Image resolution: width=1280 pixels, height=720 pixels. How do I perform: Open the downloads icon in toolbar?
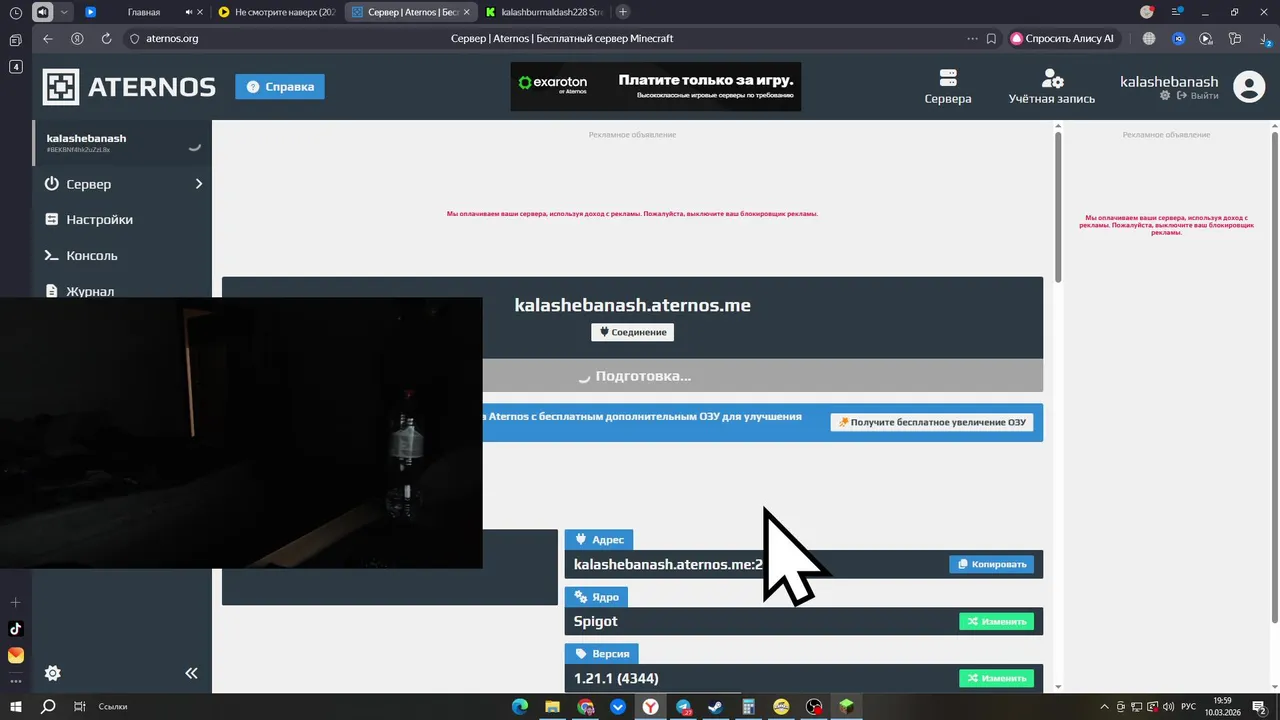pos(1266,38)
